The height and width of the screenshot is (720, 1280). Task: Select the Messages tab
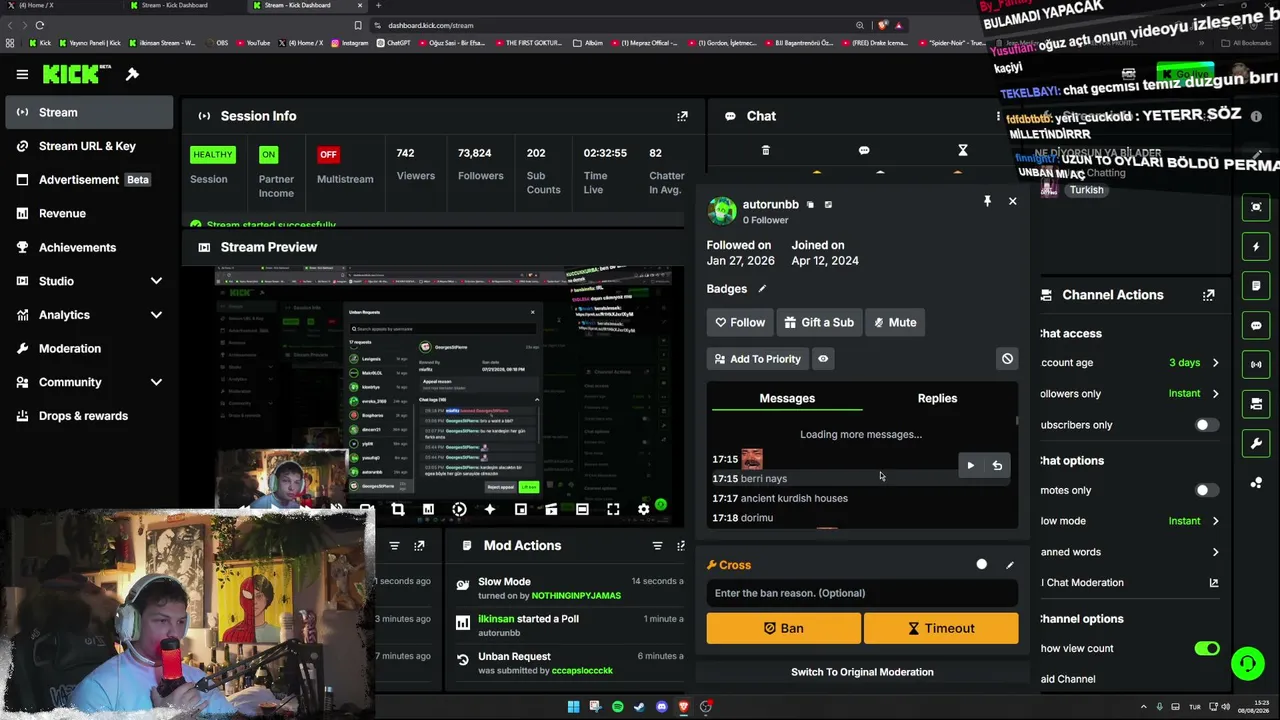[x=787, y=398]
